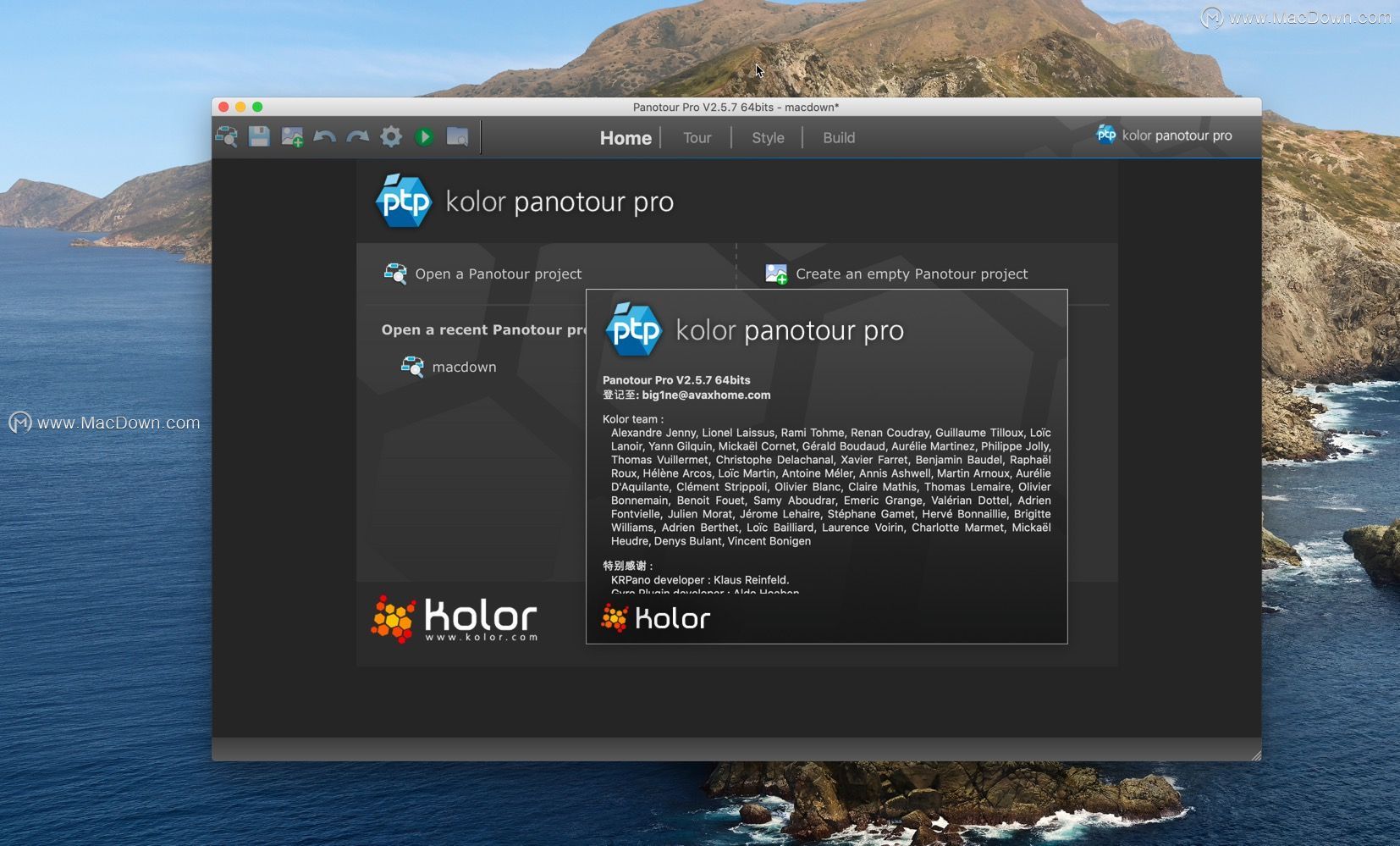Click the KRPano developer : Klaus Reinfeld line
The height and width of the screenshot is (846, 1400).
click(700, 580)
